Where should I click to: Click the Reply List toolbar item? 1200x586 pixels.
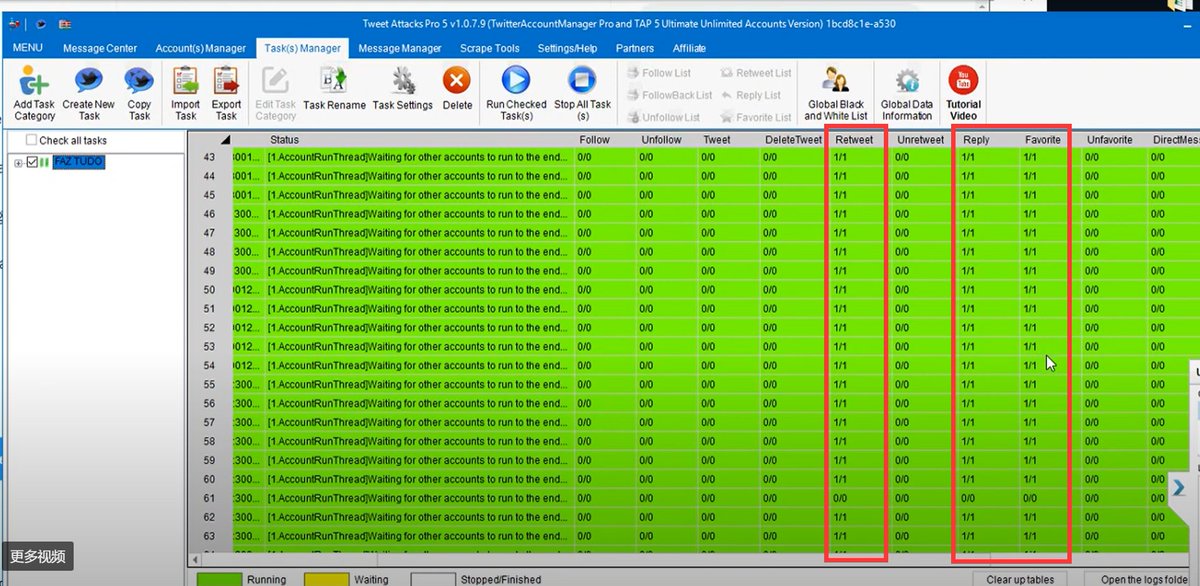(x=750, y=95)
